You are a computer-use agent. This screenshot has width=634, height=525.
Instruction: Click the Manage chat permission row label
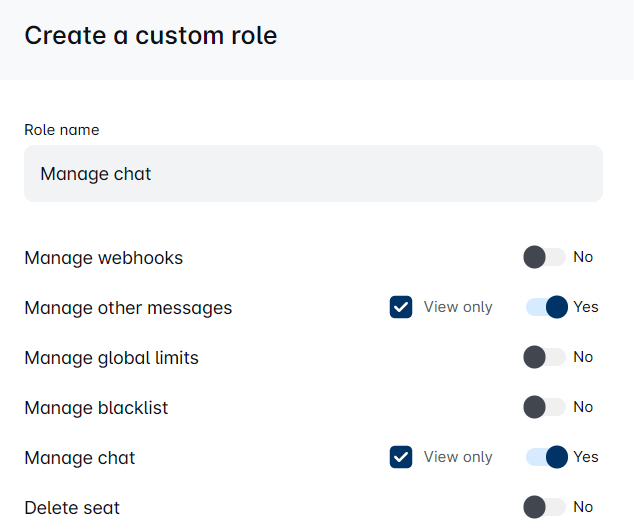coord(80,458)
